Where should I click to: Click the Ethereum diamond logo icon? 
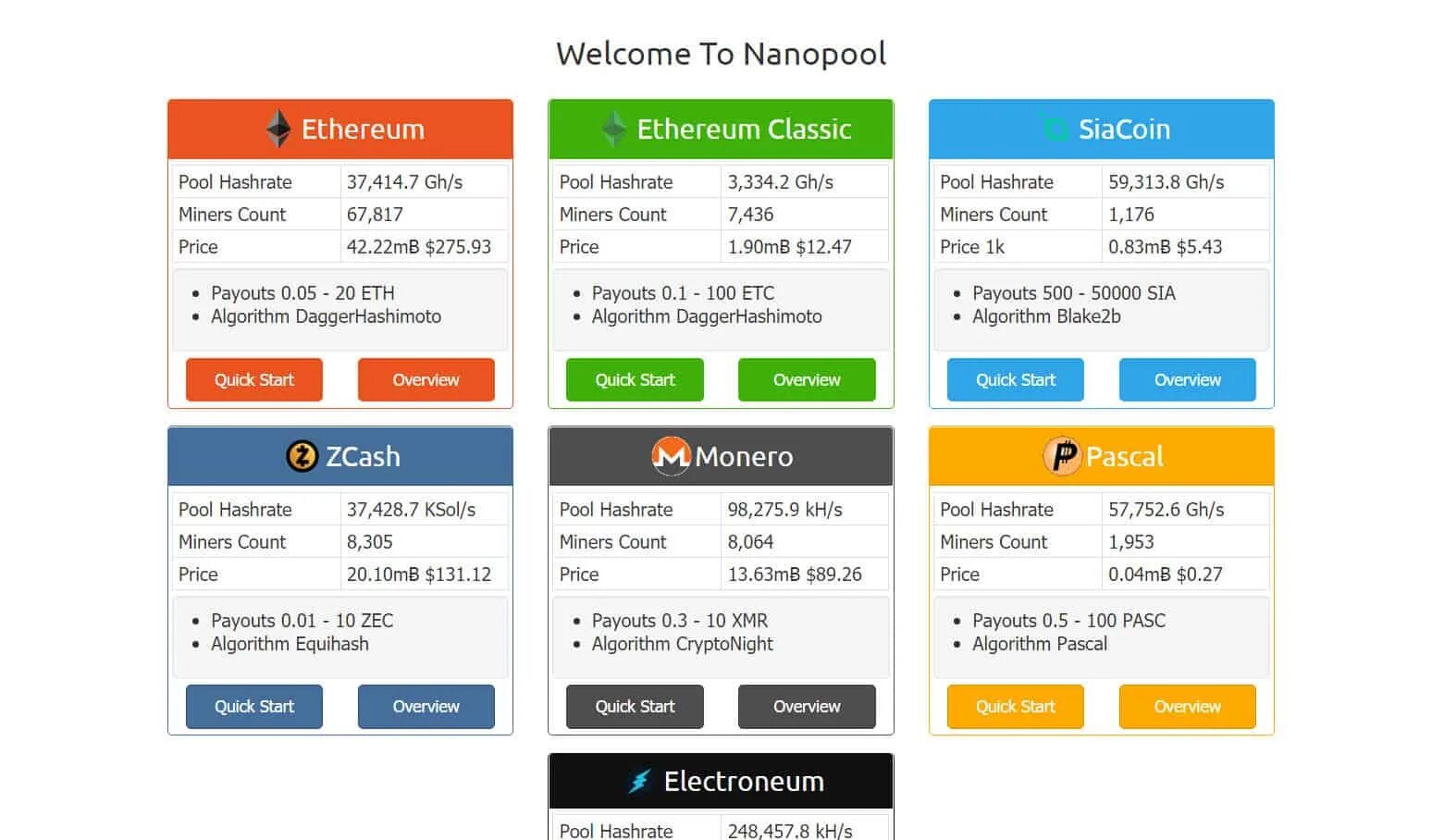(278, 129)
